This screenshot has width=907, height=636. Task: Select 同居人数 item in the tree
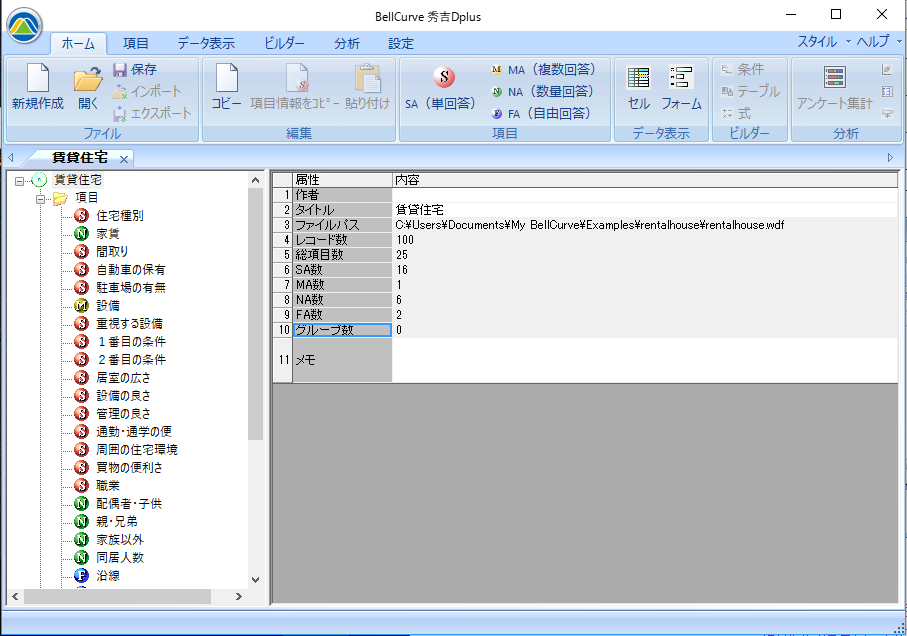120,557
